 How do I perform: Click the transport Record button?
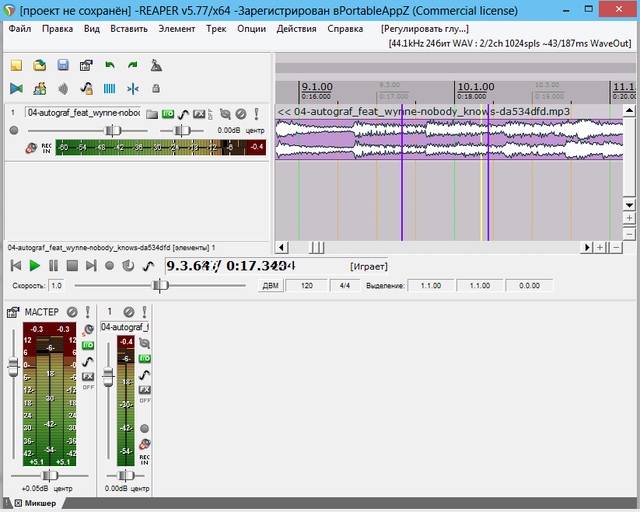(109, 266)
